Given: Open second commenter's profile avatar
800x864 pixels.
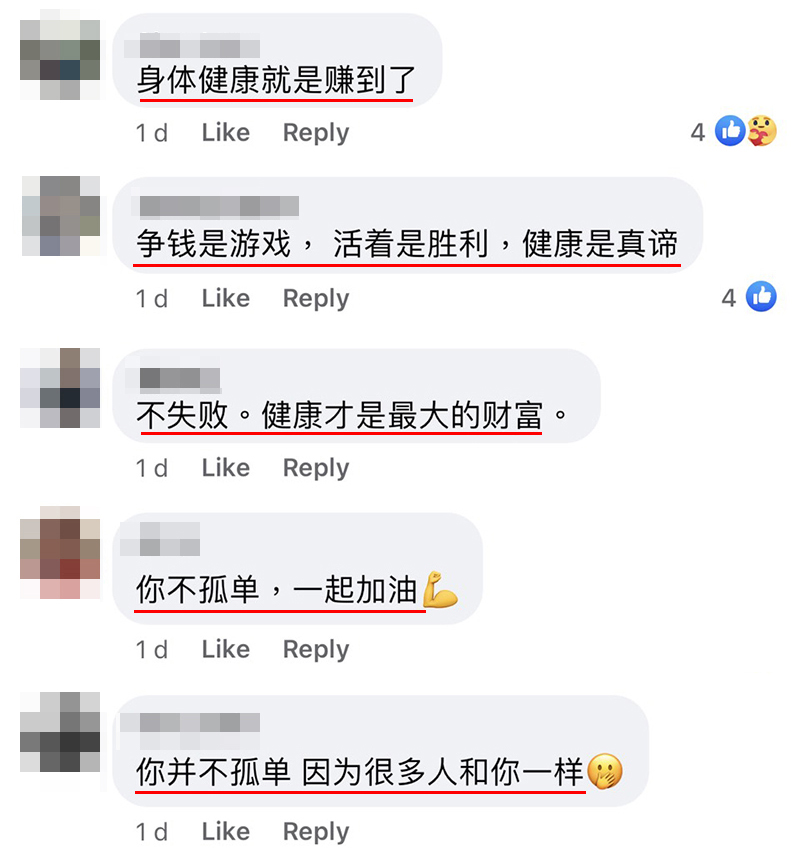Looking at the screenshot, I should tap(61, 216).
